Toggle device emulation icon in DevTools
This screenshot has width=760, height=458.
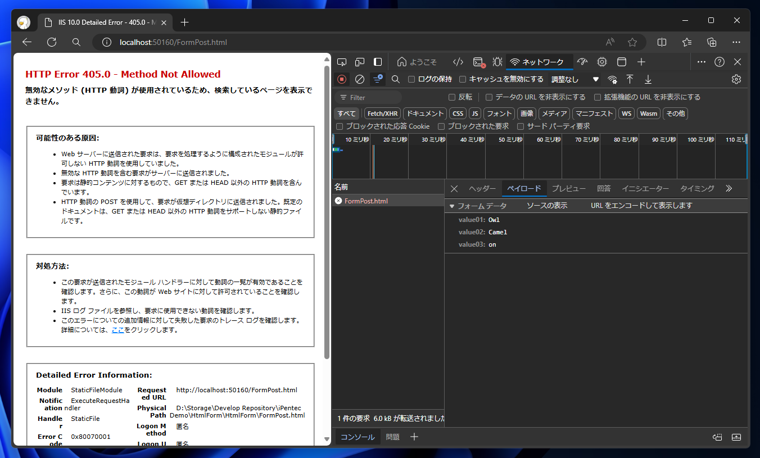[360, 62]
